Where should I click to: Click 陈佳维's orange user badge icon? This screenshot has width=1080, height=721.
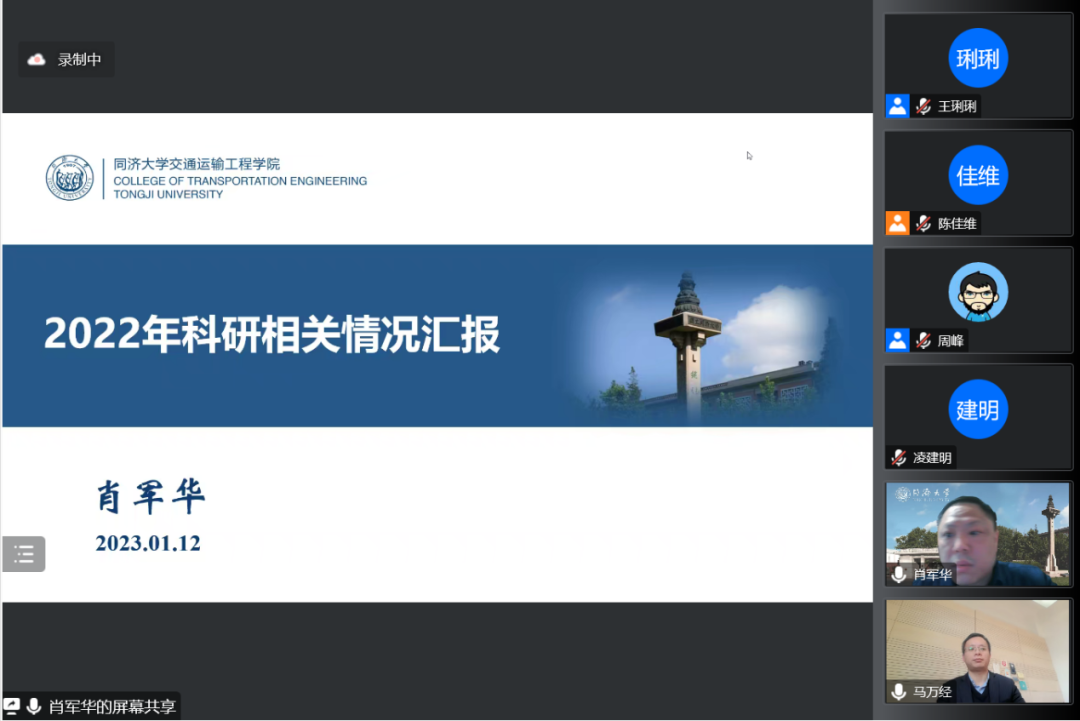tap(897, 223)
